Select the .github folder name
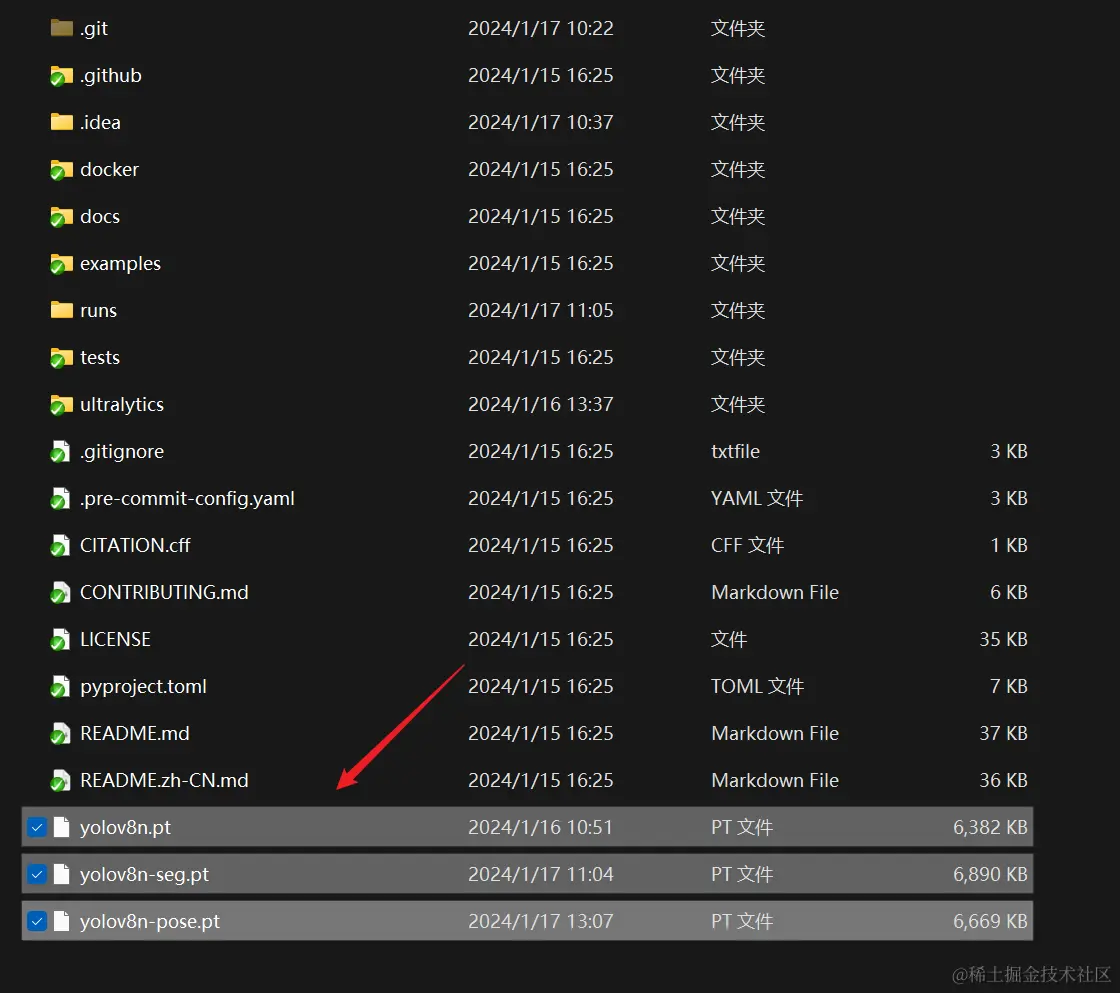This screenshot has width=1120, height=993. (x=111, y=76)
